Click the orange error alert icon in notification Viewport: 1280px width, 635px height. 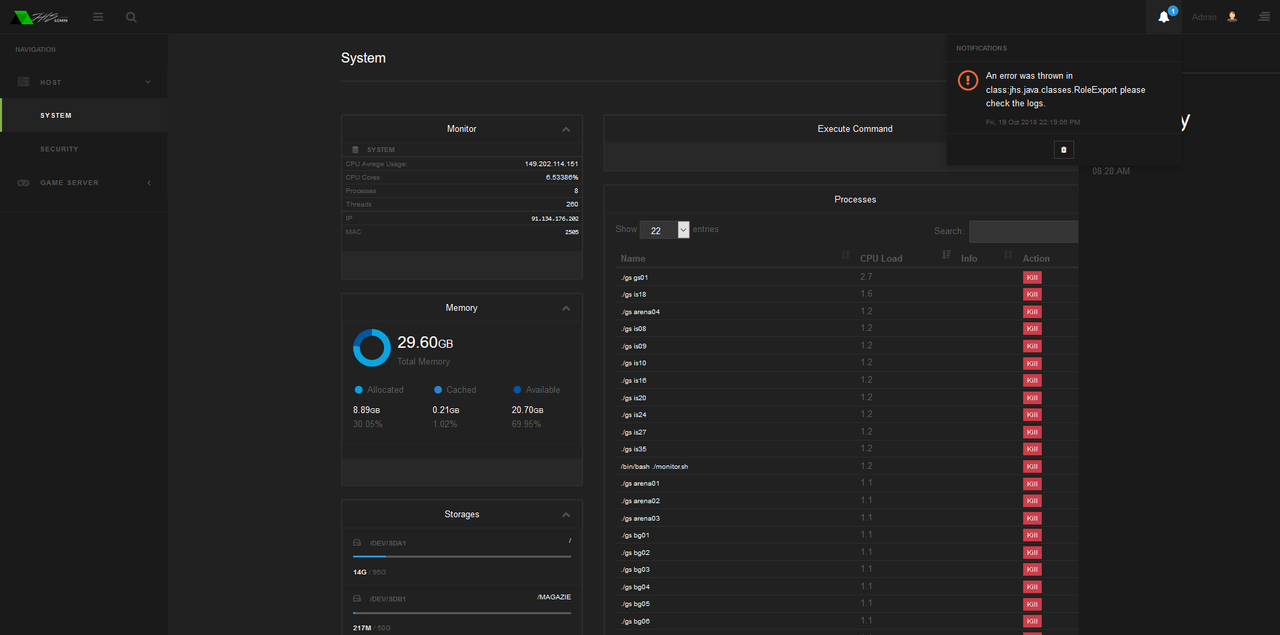(967, 81)
